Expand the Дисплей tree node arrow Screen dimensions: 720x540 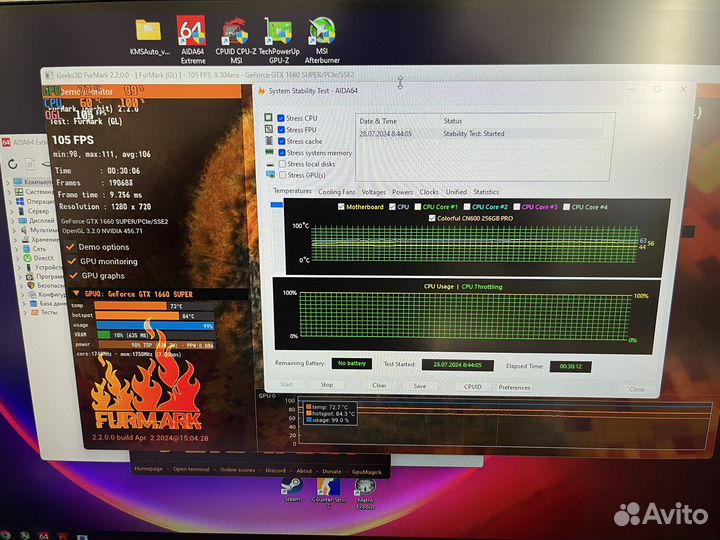point(13,221)
